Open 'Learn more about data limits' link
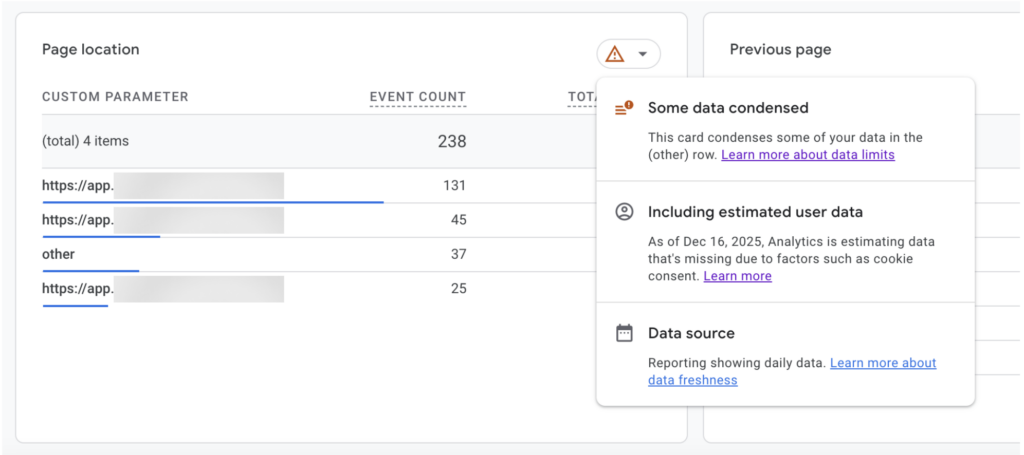The height and width of the screenshot is (455, 1024). pos(807,155)
